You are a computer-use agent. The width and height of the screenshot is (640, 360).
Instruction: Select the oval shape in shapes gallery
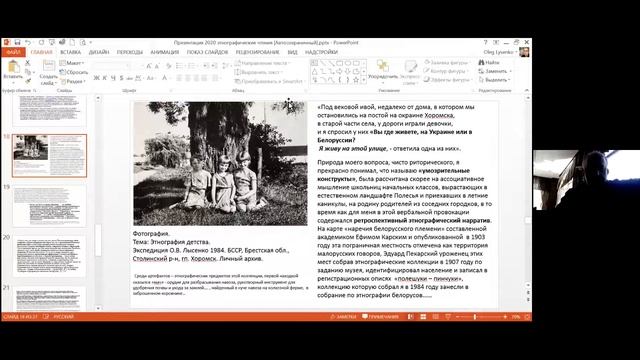point(347,63)
